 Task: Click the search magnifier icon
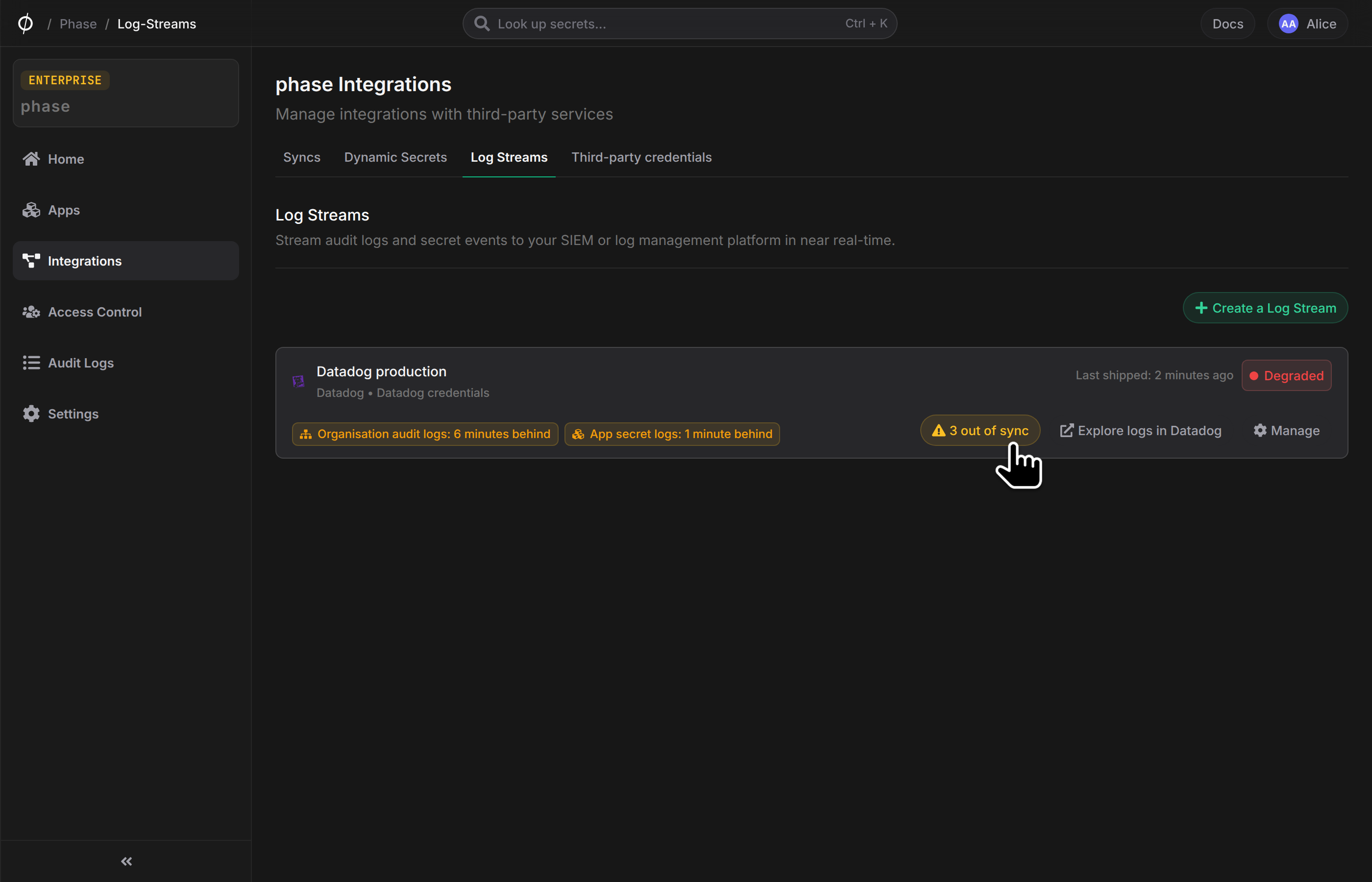[482, 24]
